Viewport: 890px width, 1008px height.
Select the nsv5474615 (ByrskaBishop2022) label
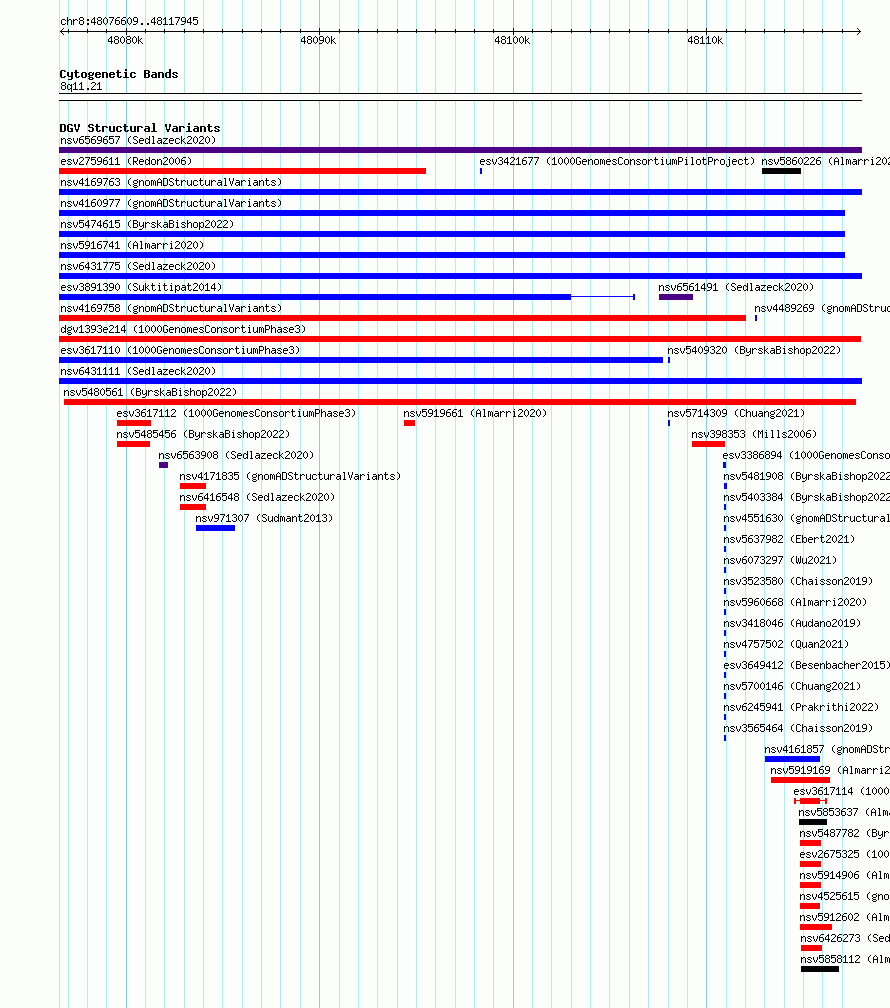pos(147,224)
